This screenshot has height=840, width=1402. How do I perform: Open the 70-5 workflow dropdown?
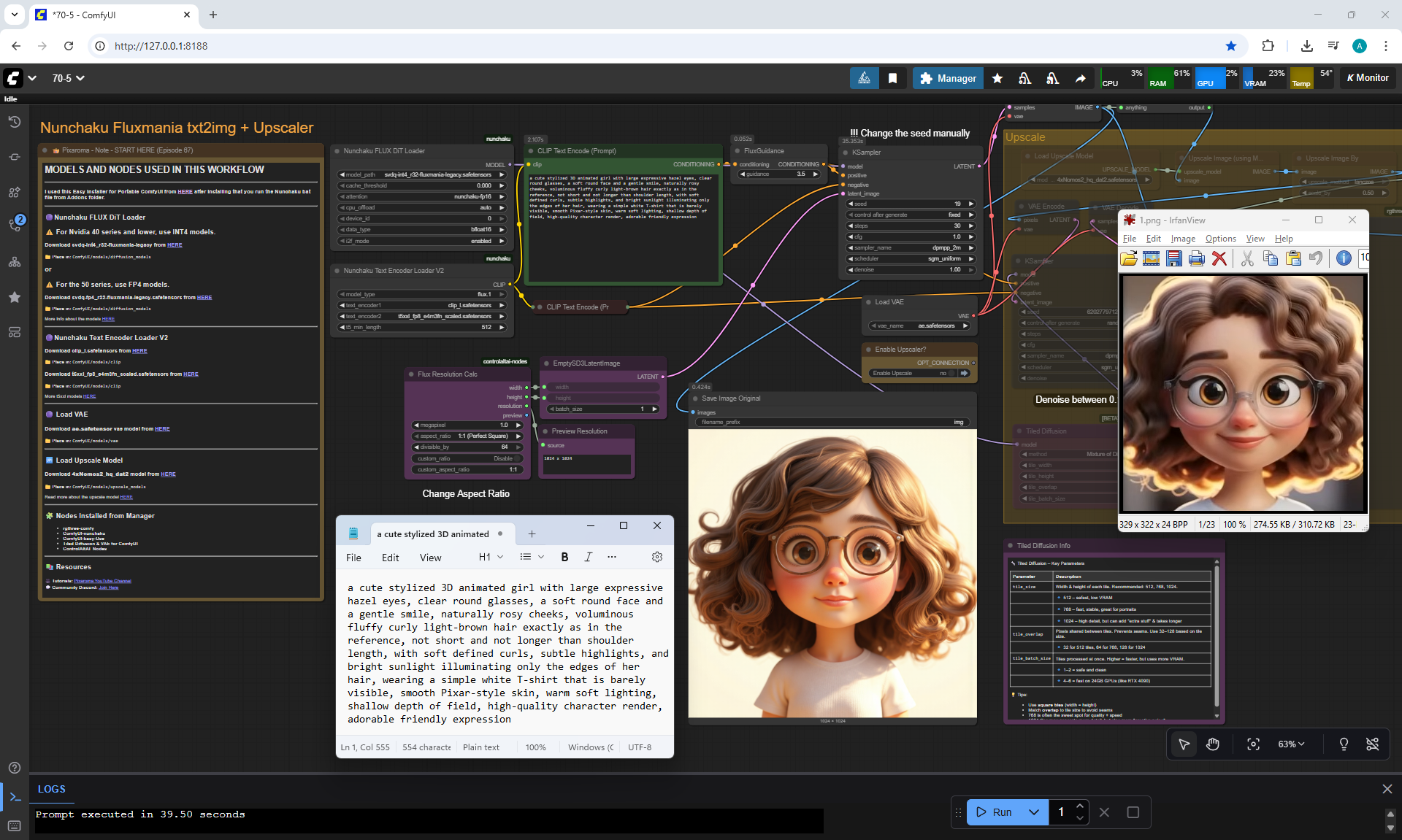point(68,78)
